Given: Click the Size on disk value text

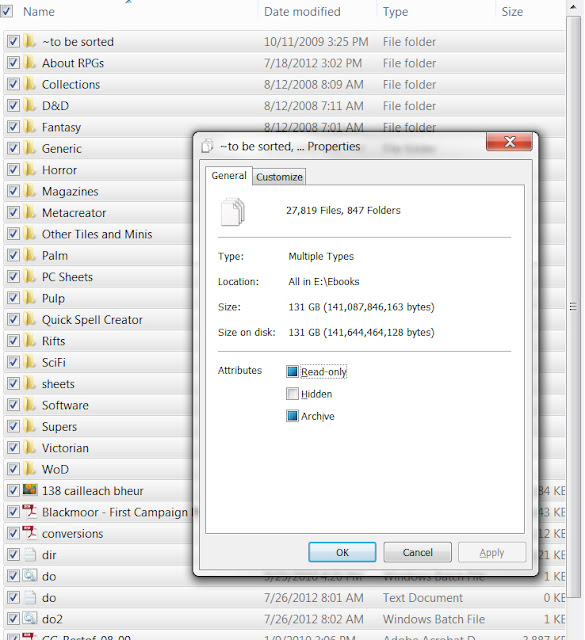Looking at the screenshot, I should [x=361, y=332].
